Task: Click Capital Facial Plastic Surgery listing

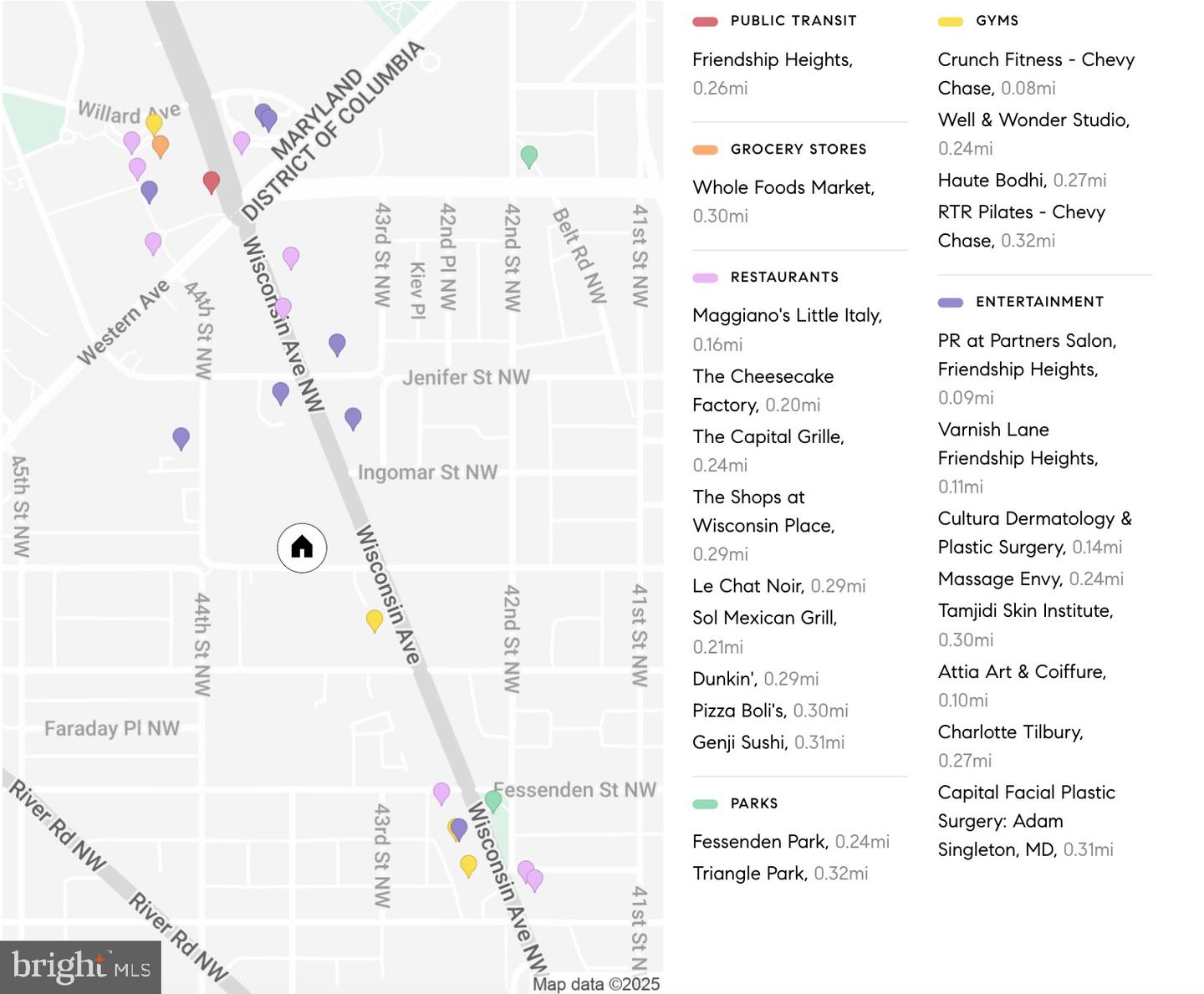Action: tap(1027, 821)
